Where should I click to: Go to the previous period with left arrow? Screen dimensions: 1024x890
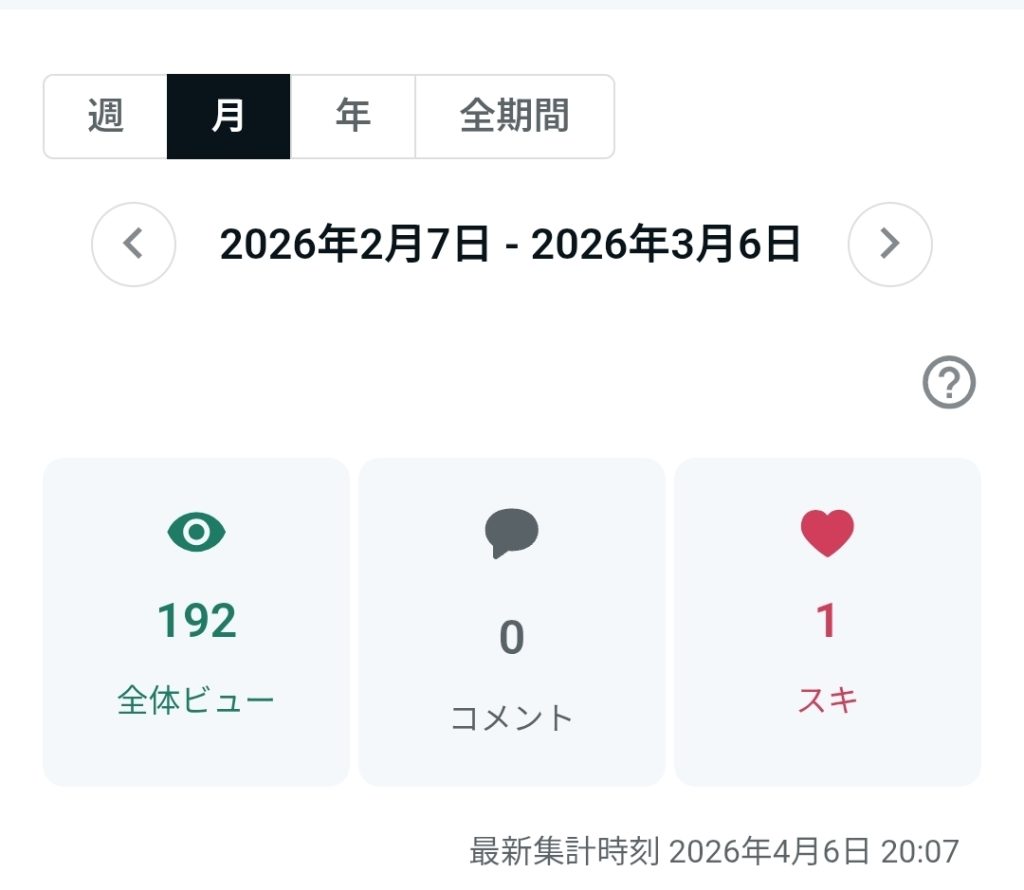tap(134, 244)
